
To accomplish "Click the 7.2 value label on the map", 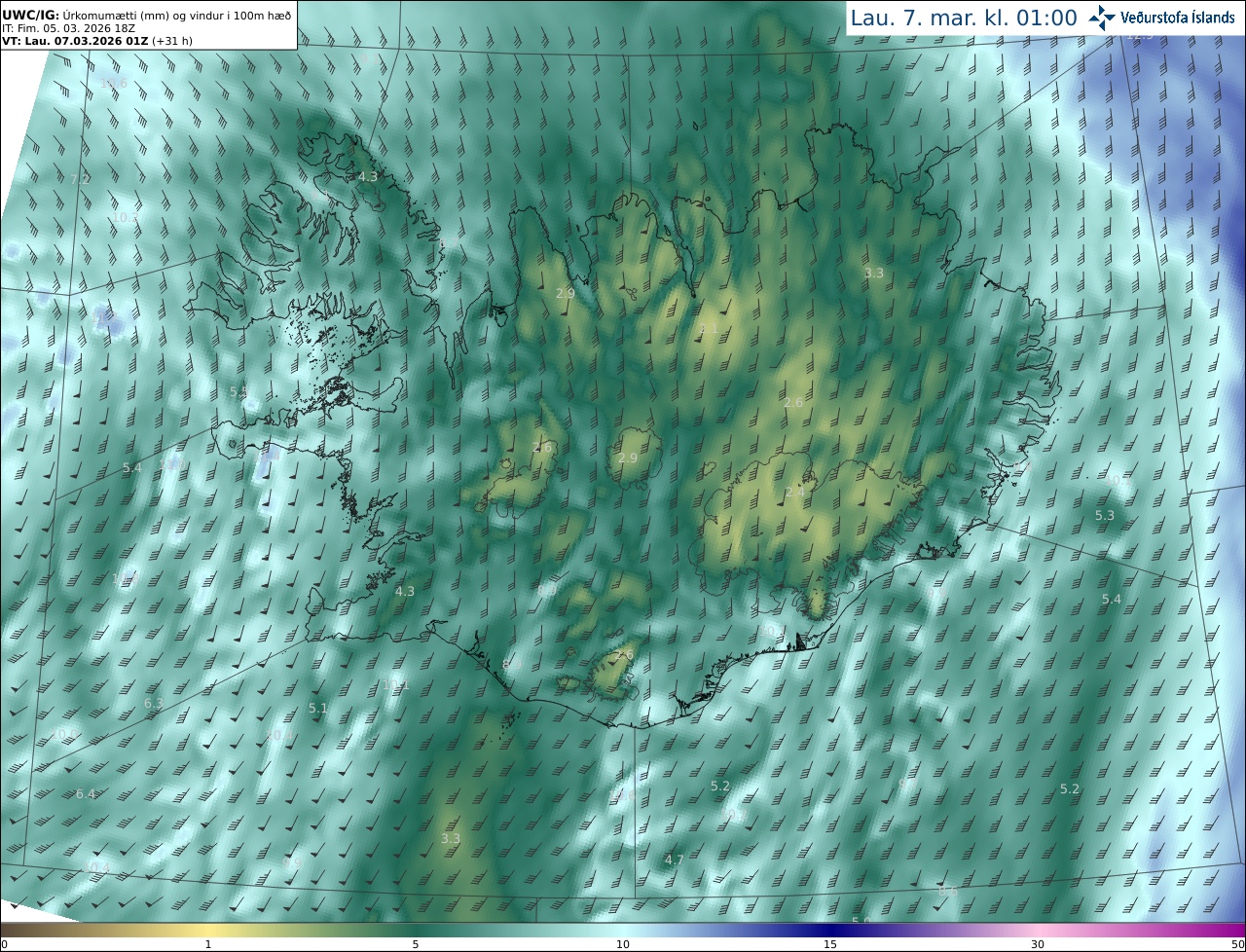I will [80, 179].
